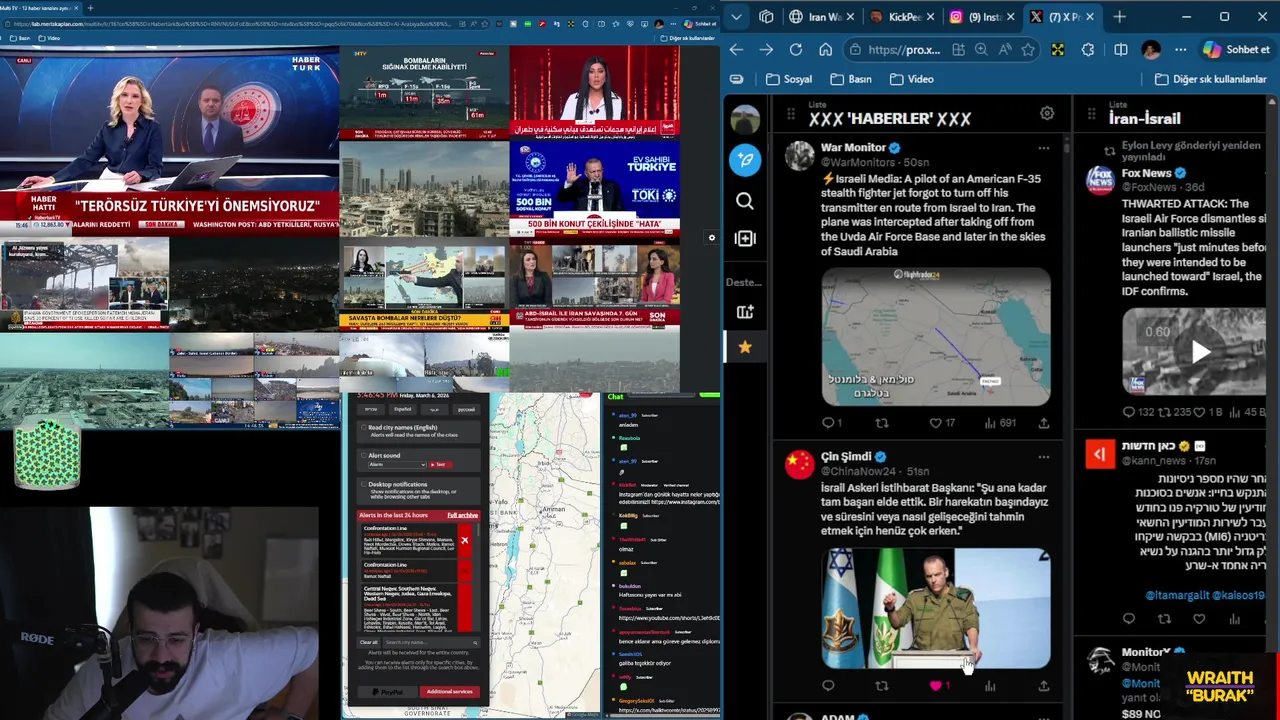Open the @WarMonitors handle

click(859, 162)
